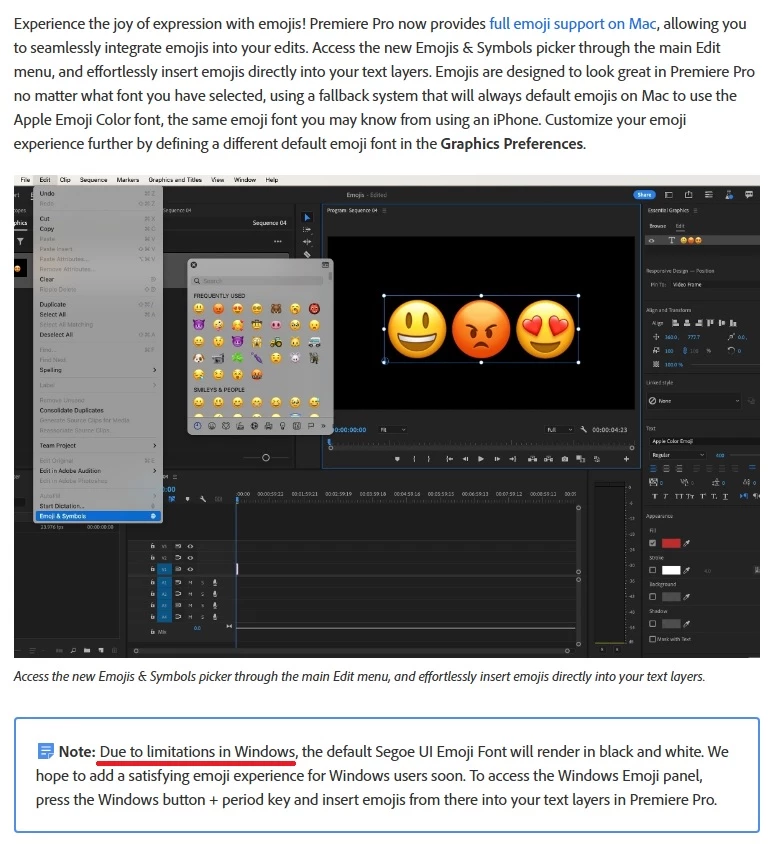Viewport: 779px width, 844px height.
Task: Toggle the Fill checkbox
Action: point(653,544)
